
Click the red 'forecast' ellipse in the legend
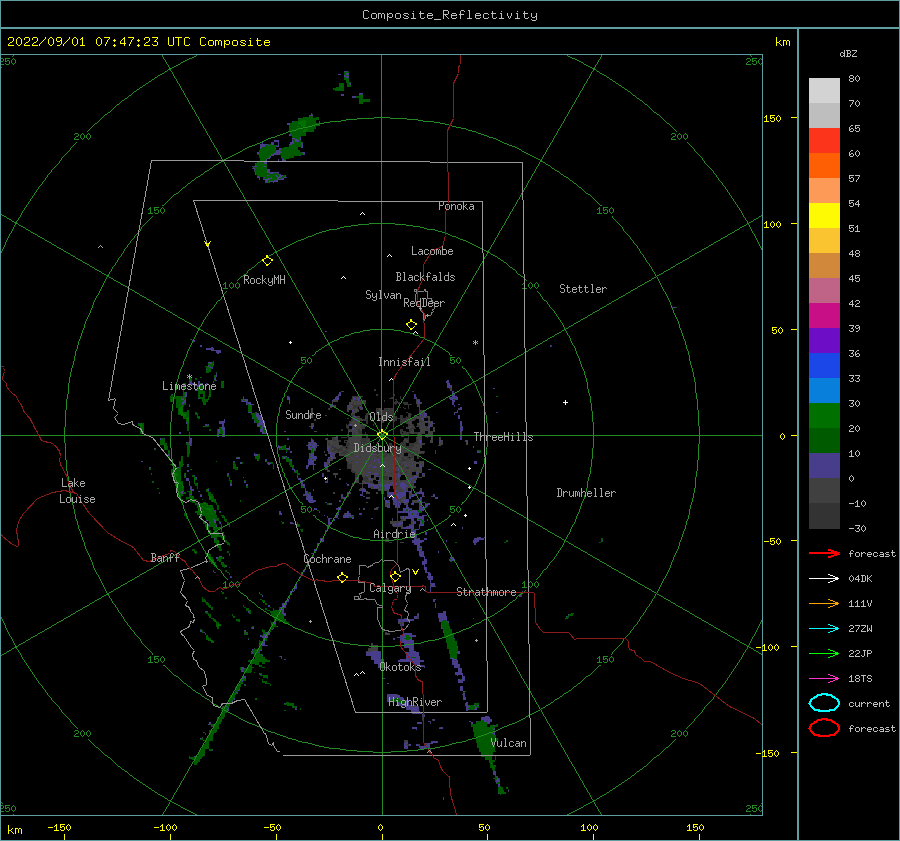pos(824,728)
